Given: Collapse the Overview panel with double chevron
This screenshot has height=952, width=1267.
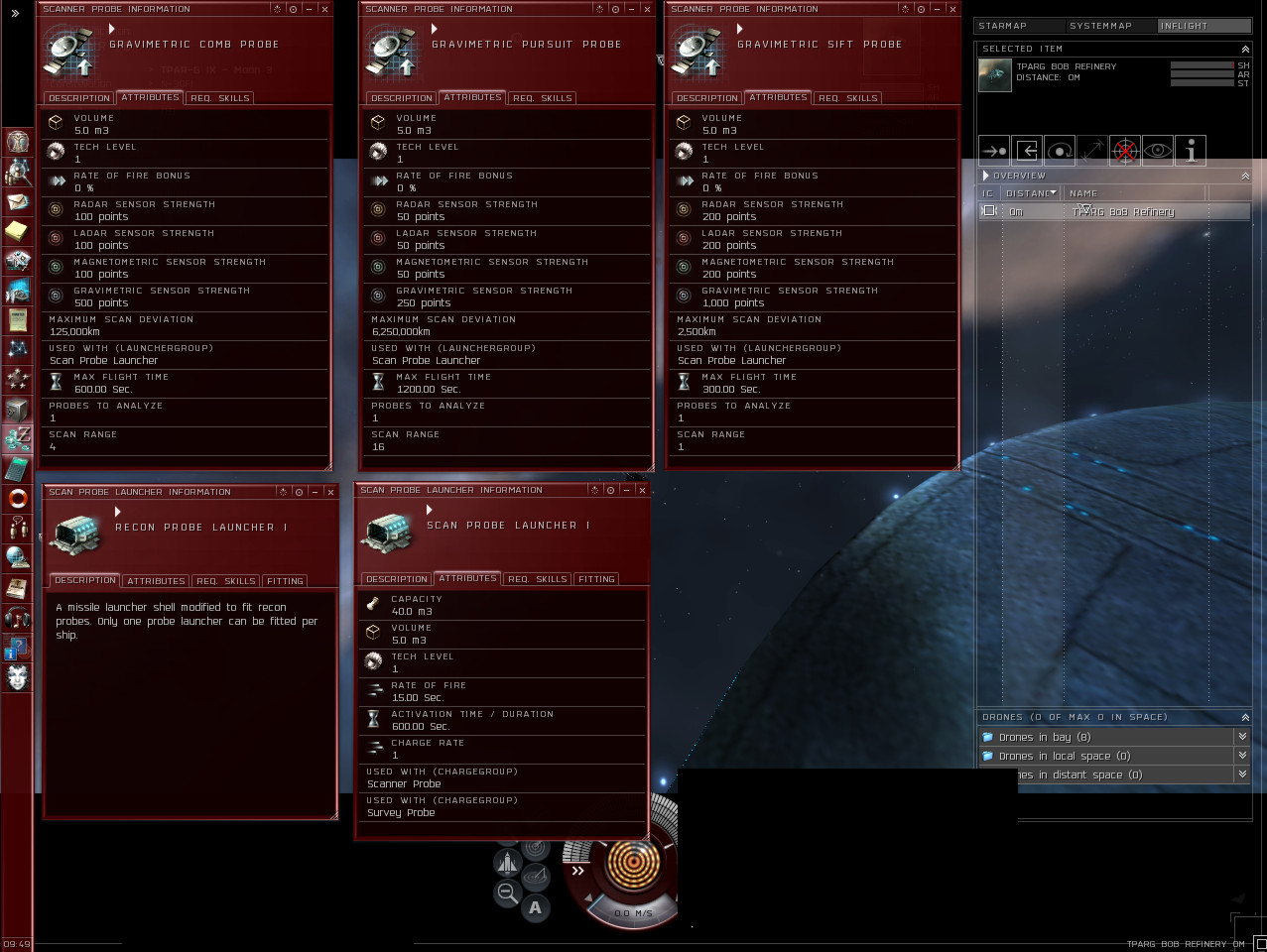Looking at the screenshot, I should tap(1245, 176).
